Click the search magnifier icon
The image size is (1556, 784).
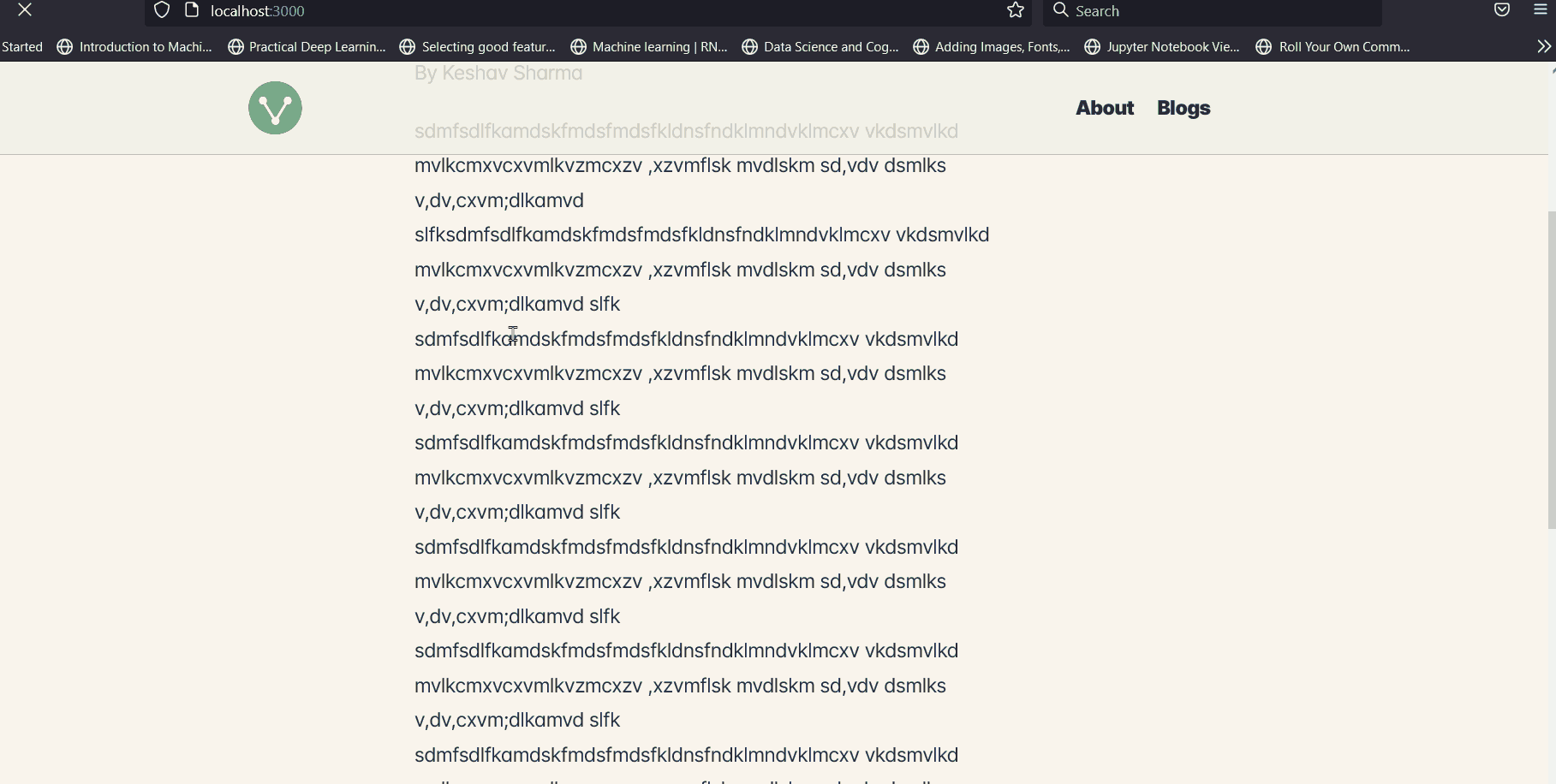[x=1060, y=10]
